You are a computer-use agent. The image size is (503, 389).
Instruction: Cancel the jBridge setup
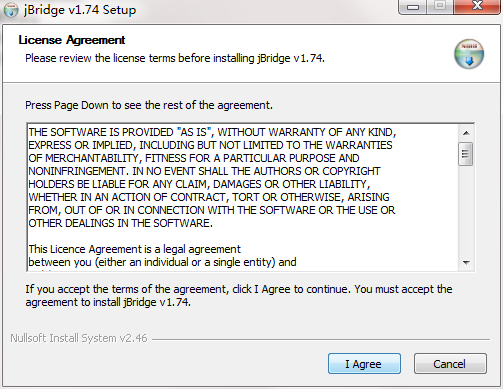[x=450, y=363]
